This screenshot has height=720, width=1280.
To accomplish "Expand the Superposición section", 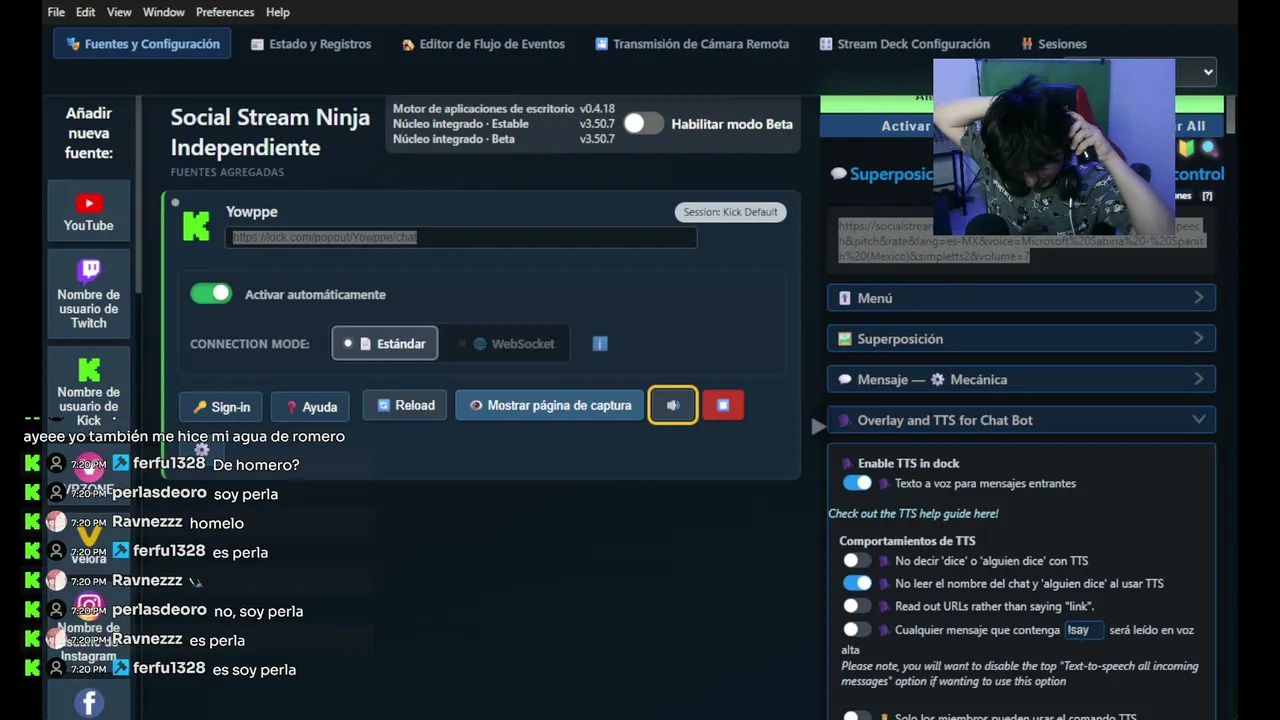I will pyautogui.click(x=1021, y=339).
